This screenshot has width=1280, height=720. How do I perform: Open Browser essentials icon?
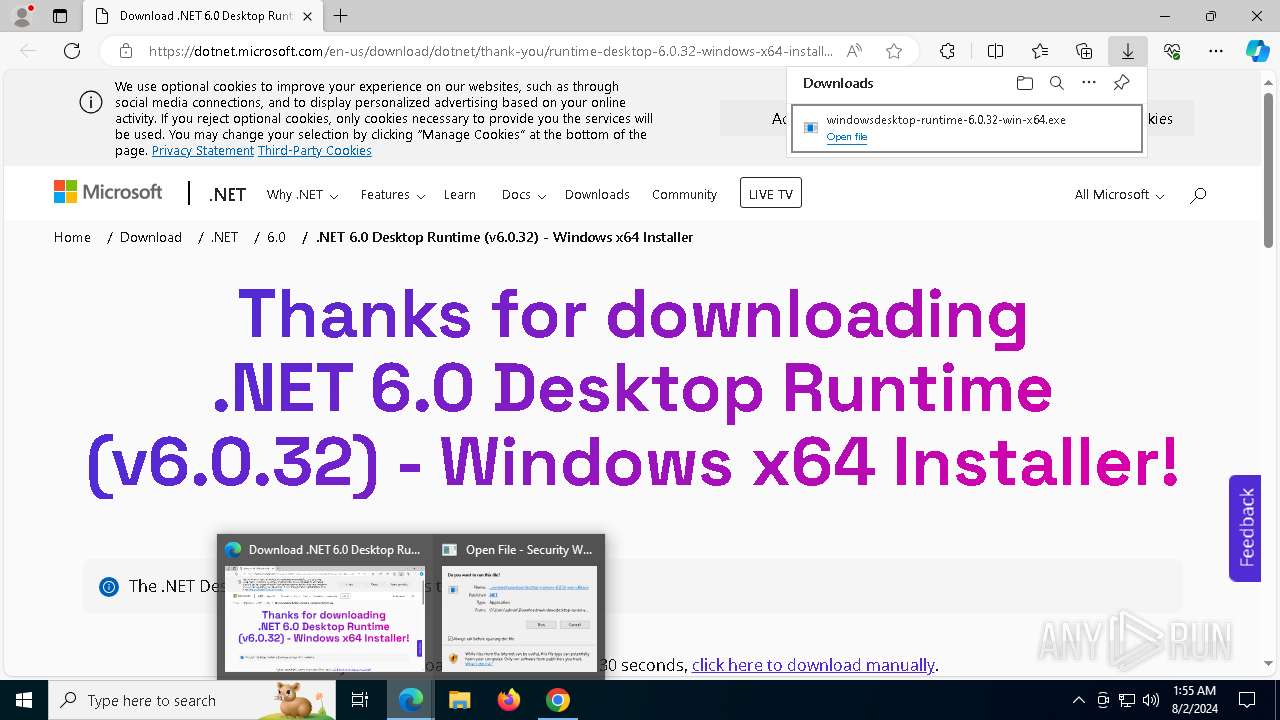1172,51
